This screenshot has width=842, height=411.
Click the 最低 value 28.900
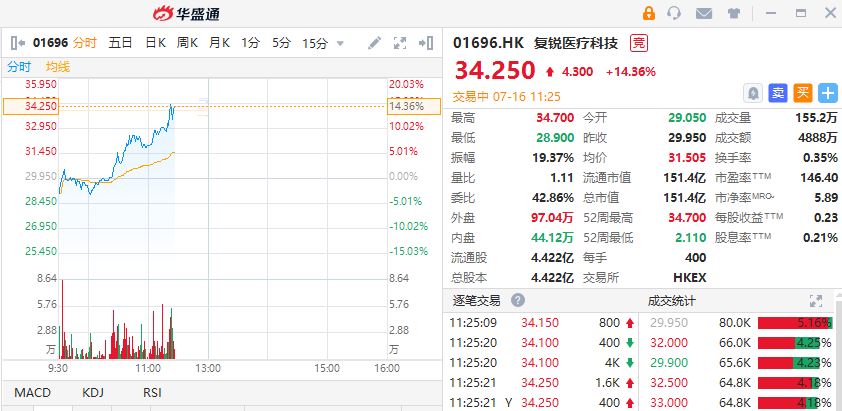click(555, 138)
